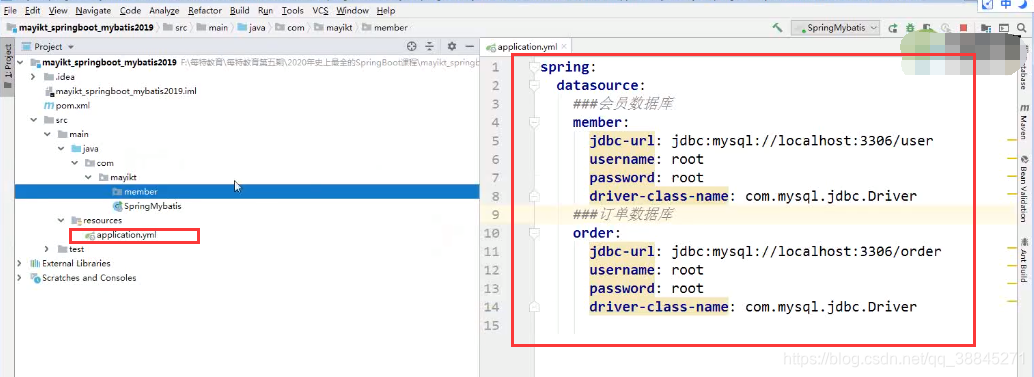The height and width of the screenshot is (377, 1034).
Task: Click the 订单数据库 comment on line 9
Action: tap(622, 215)
